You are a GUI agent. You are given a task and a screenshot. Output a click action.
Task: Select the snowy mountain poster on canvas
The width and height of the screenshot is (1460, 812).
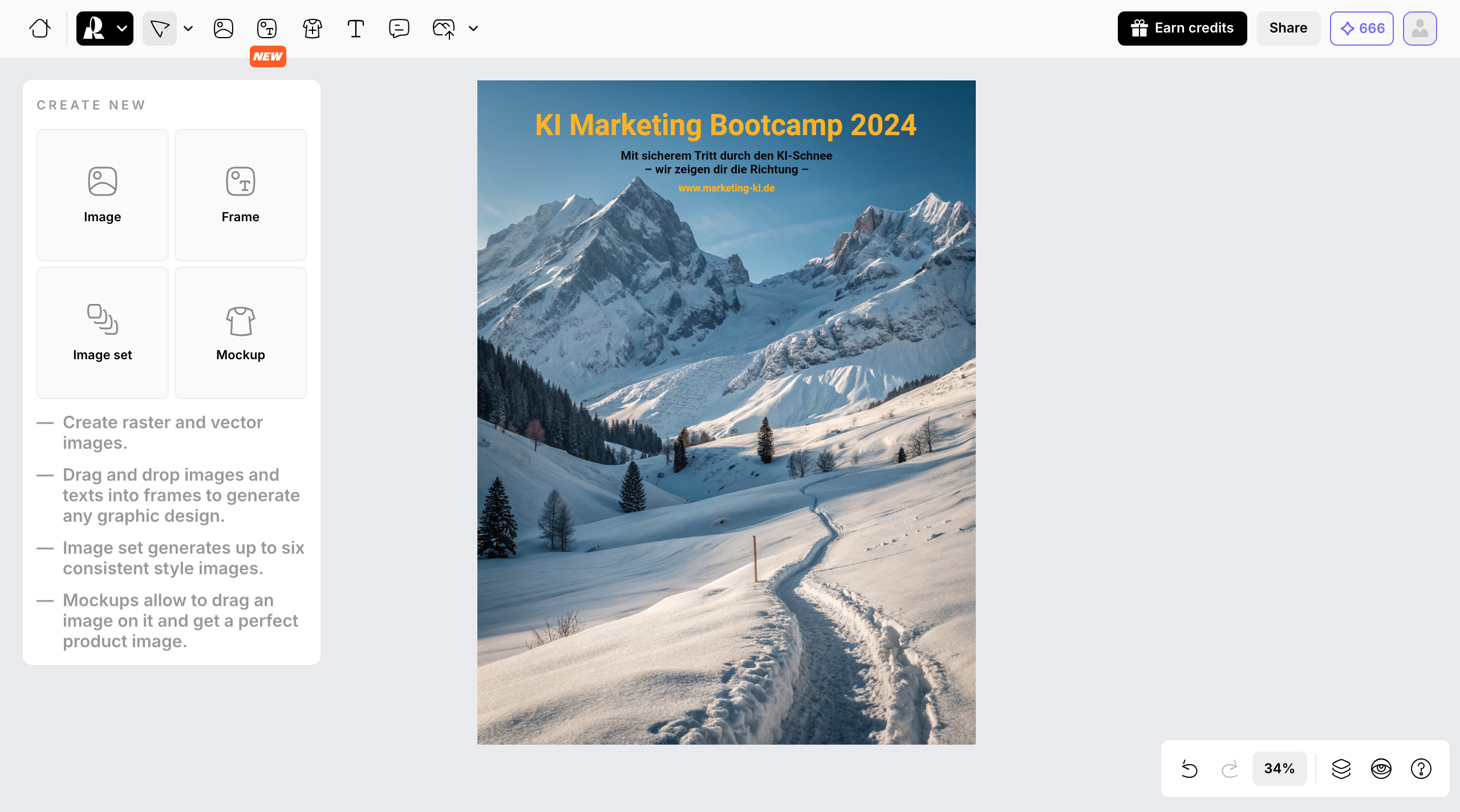click(726, 412)
